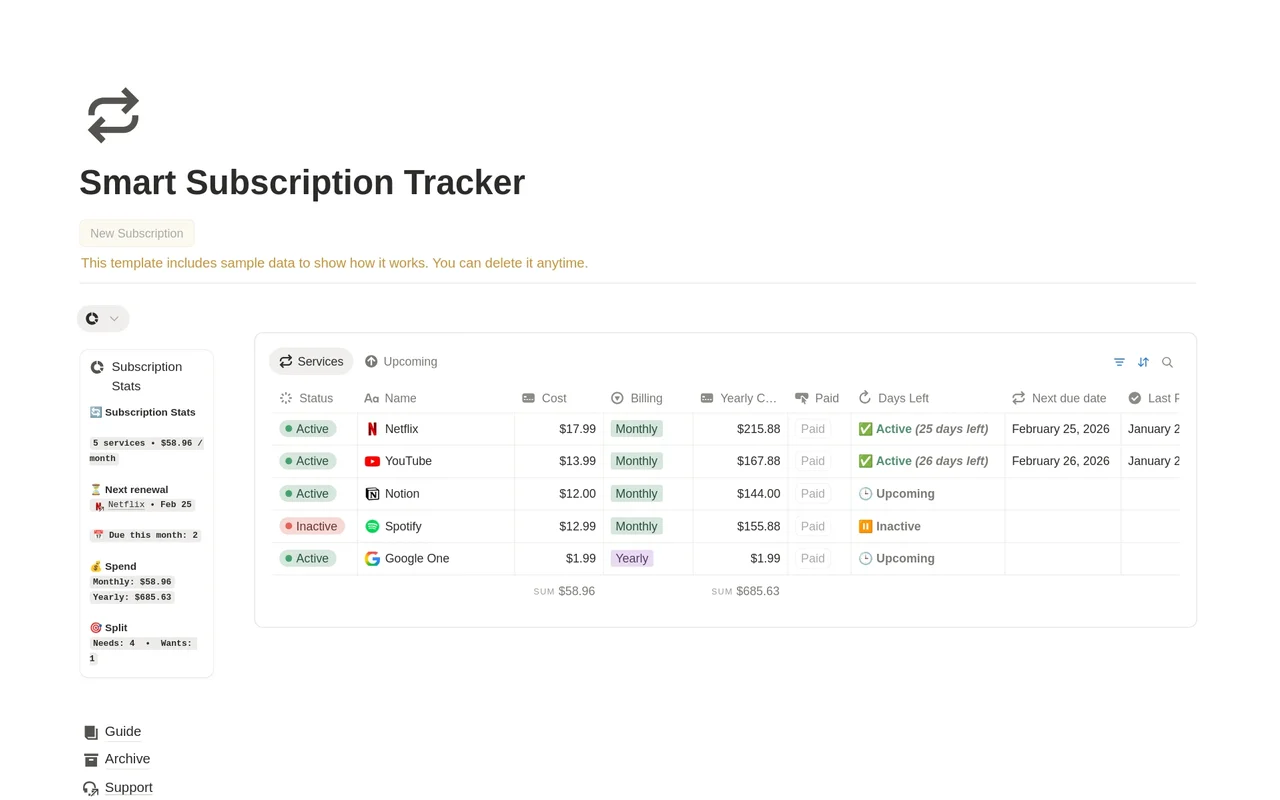Click Netflix icon in Next renewal card
The image size is (1280, 800).
coord(99,506)
